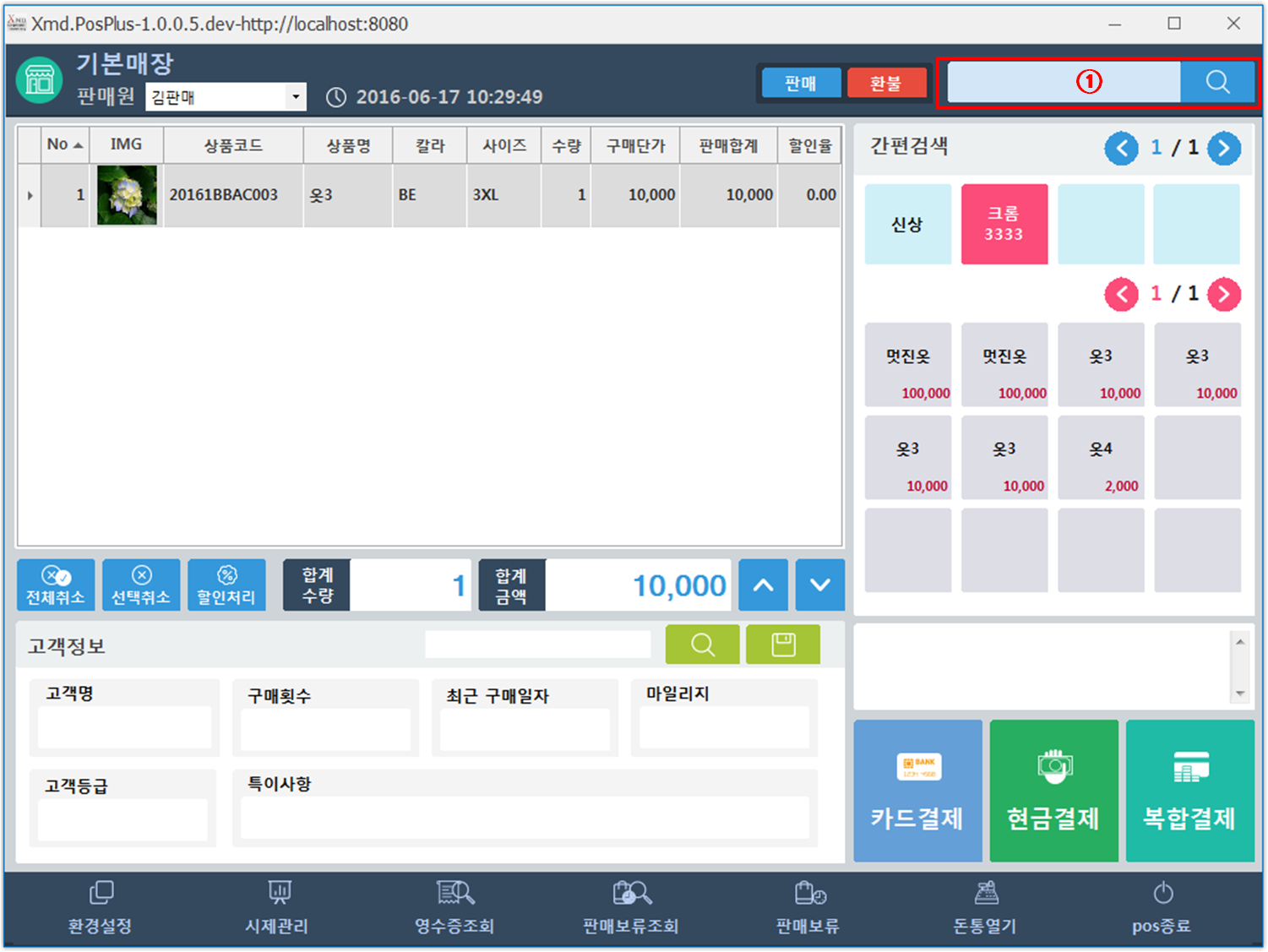Click the 상품명 column header
The height and width of the screenshot is (952, 1268).
tap(348, 145)
